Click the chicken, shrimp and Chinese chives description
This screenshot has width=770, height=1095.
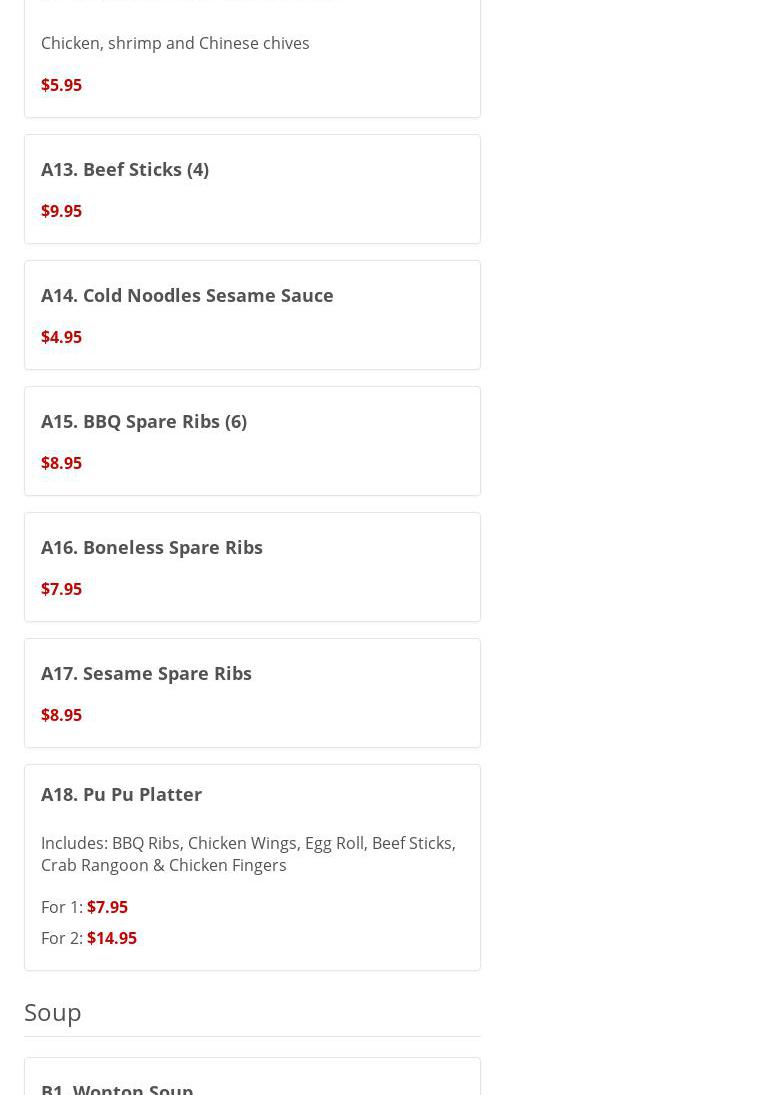click(x=175, y=43)
